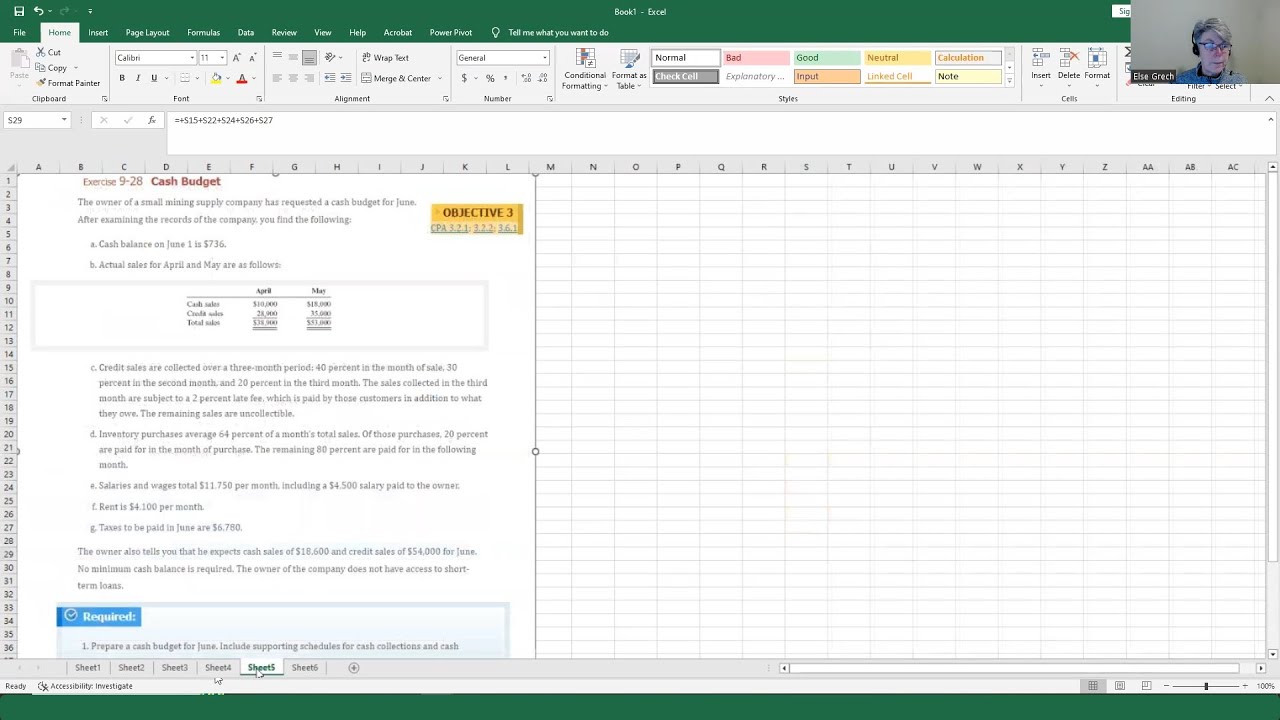This screenshot has height=720, width=1280.
Task: Open the font name dropdown
Action: 190,58
